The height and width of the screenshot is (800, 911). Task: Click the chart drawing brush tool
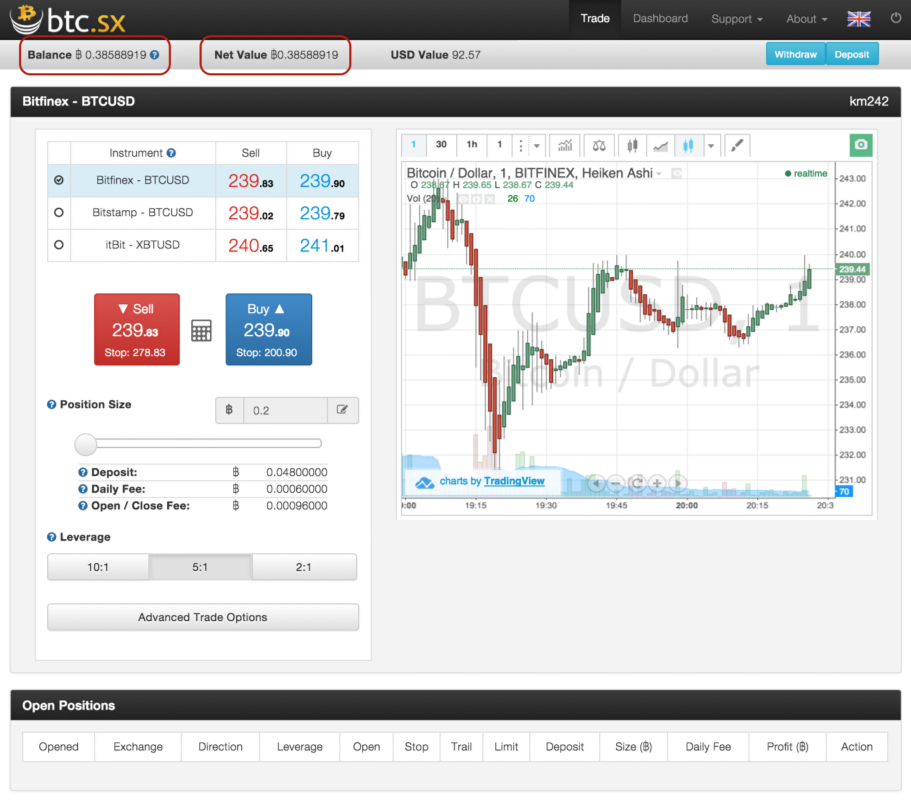[x=737, y=145]
